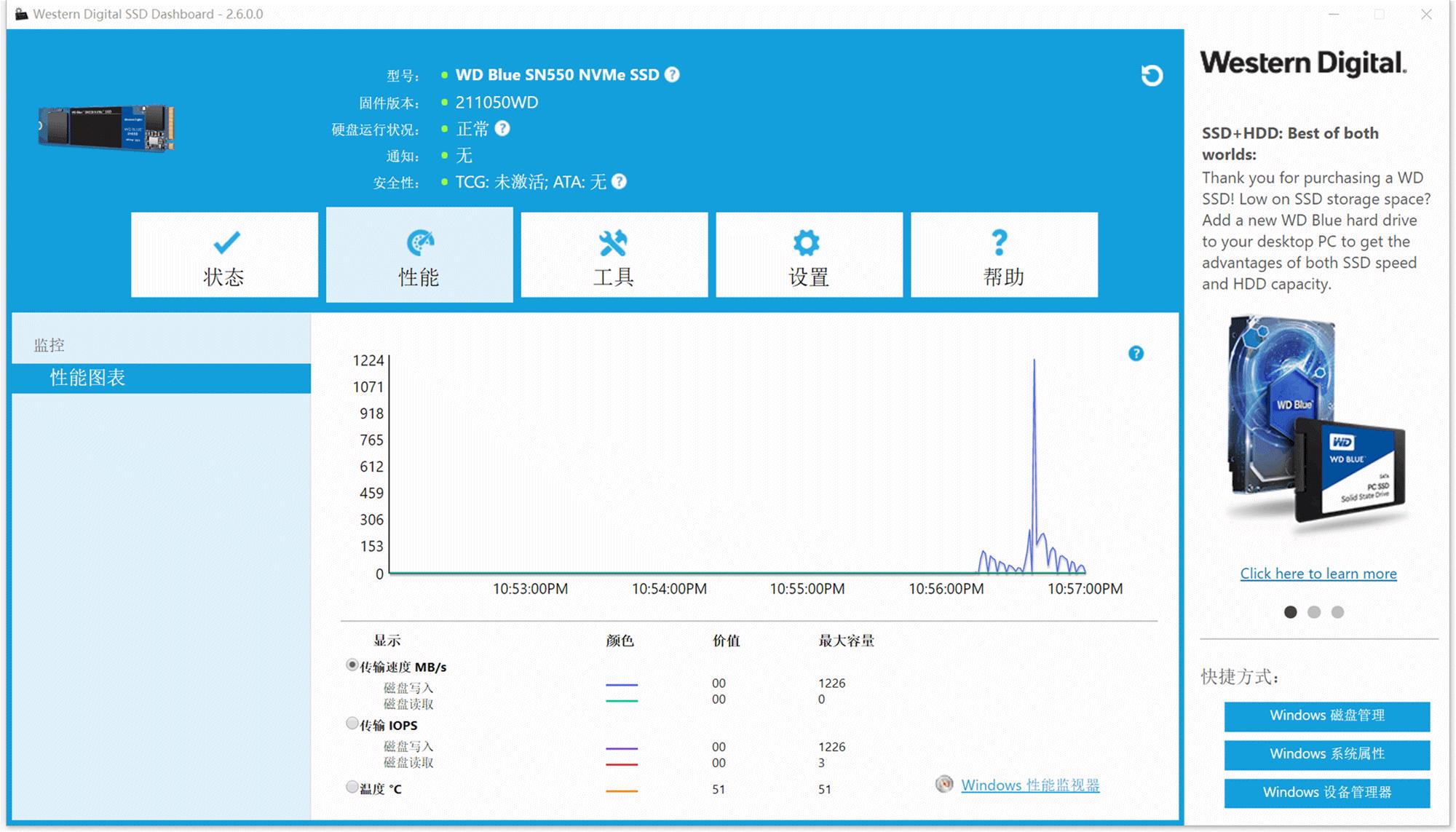Select the 传输 IOPS radio button
1456x832 pixels.
pos(352,724)
